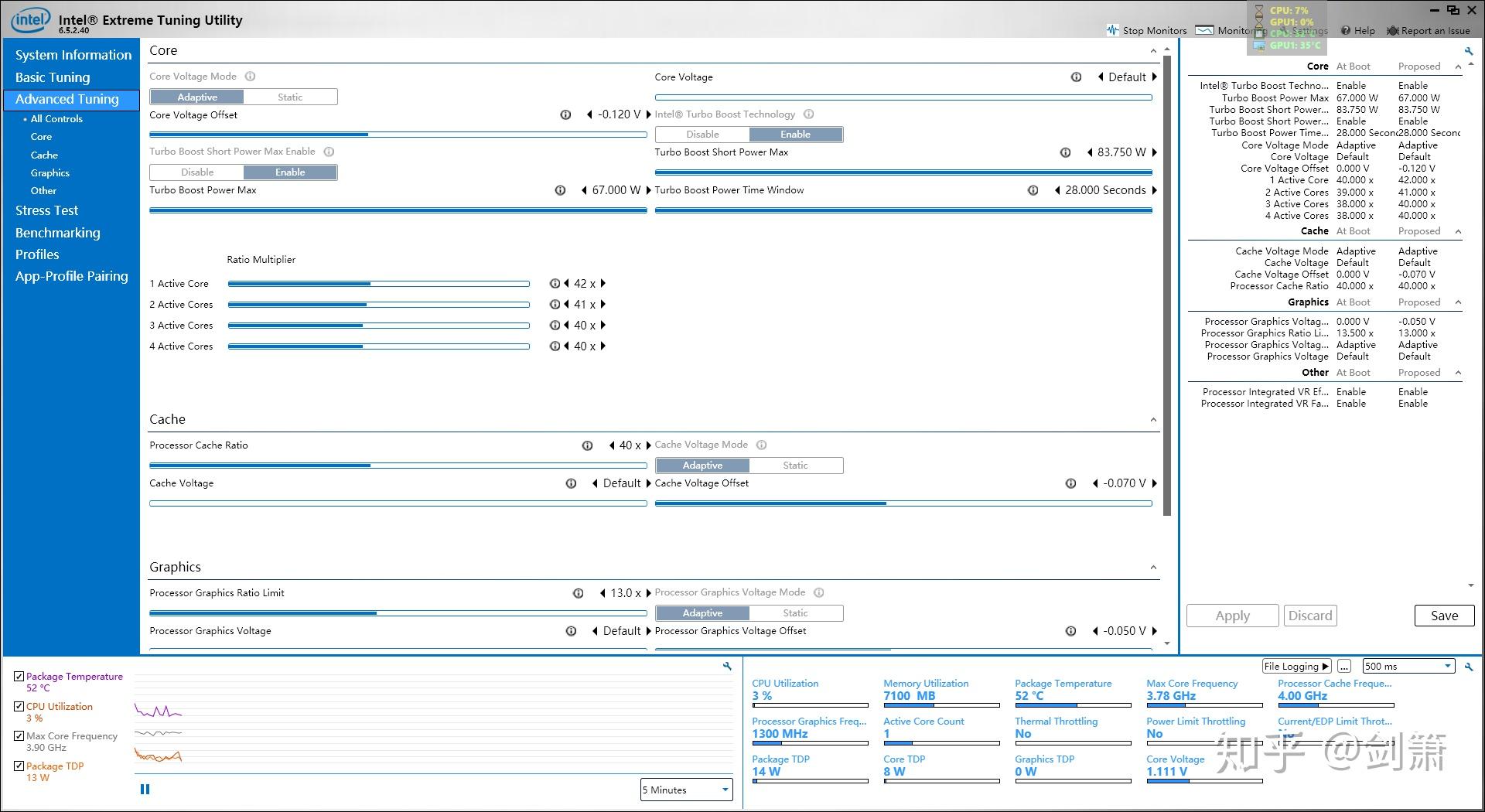Image resolution: width=1485 pixels, height=812 pixels.
Task: Increase 1 Active Core ratio with right arrow
Action: [603, 284]
